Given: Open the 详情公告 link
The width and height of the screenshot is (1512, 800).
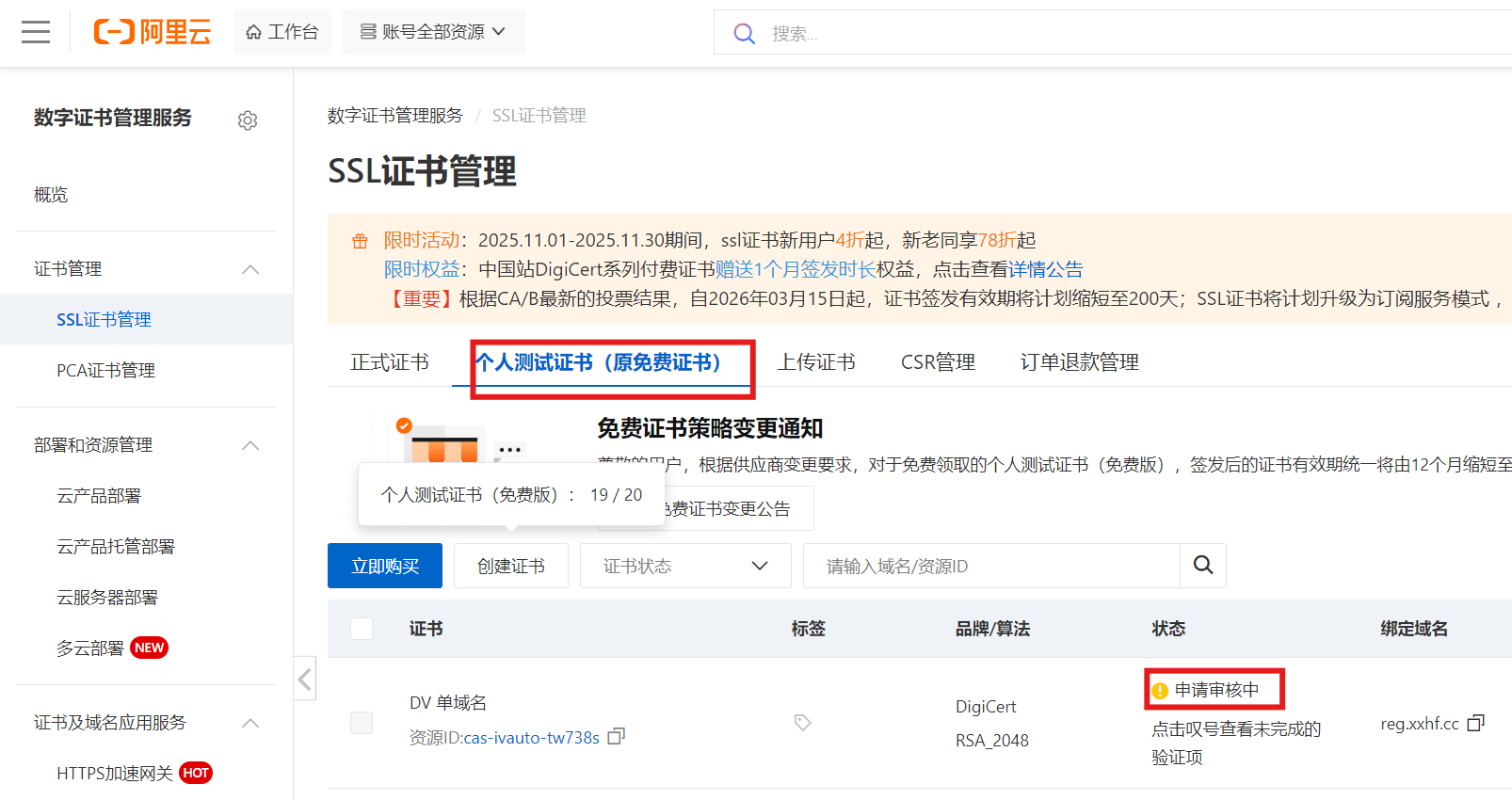Looking at the screenshot, I should click(1046, 269).
